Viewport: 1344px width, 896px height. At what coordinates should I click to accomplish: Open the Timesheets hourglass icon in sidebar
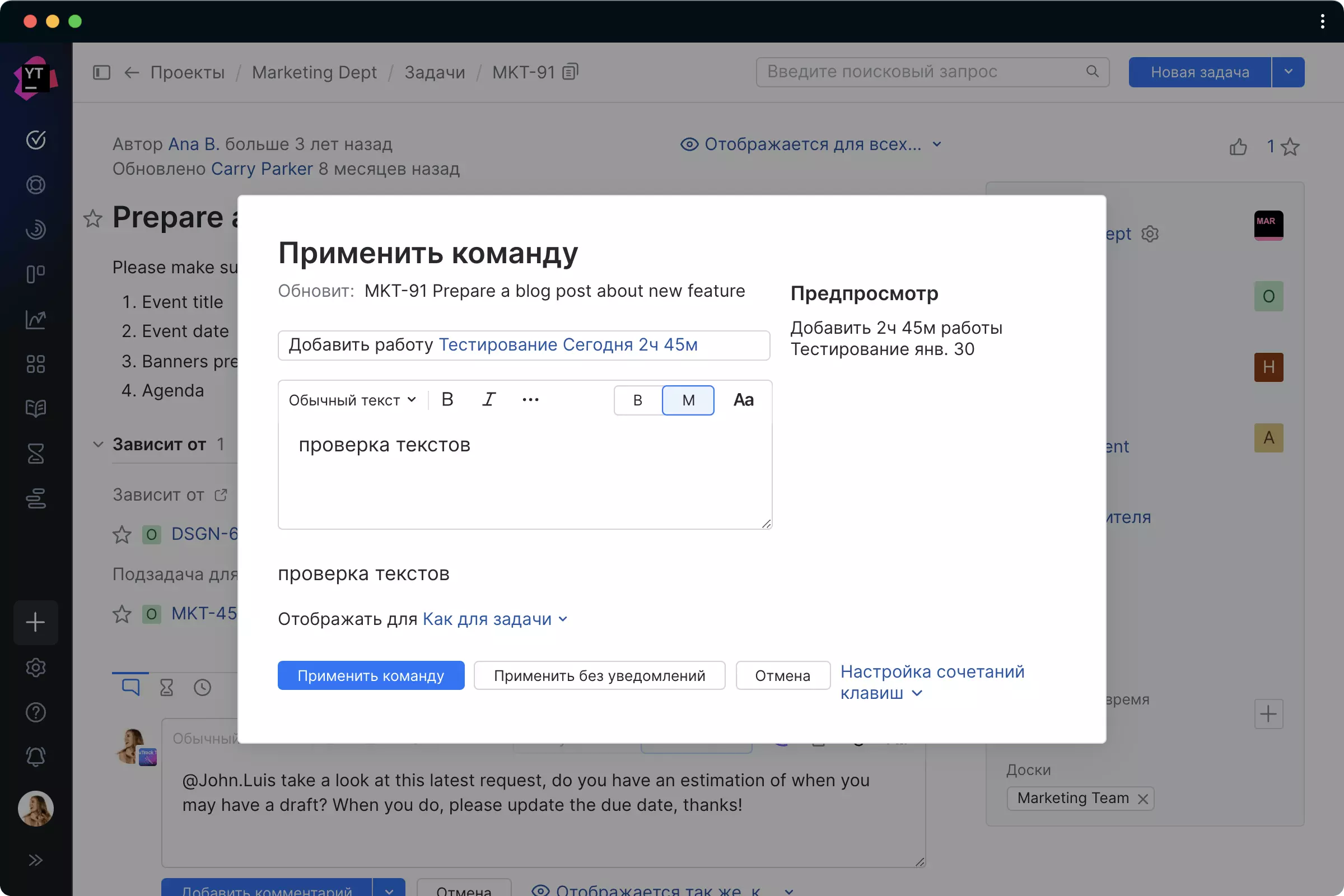[35, 453]
